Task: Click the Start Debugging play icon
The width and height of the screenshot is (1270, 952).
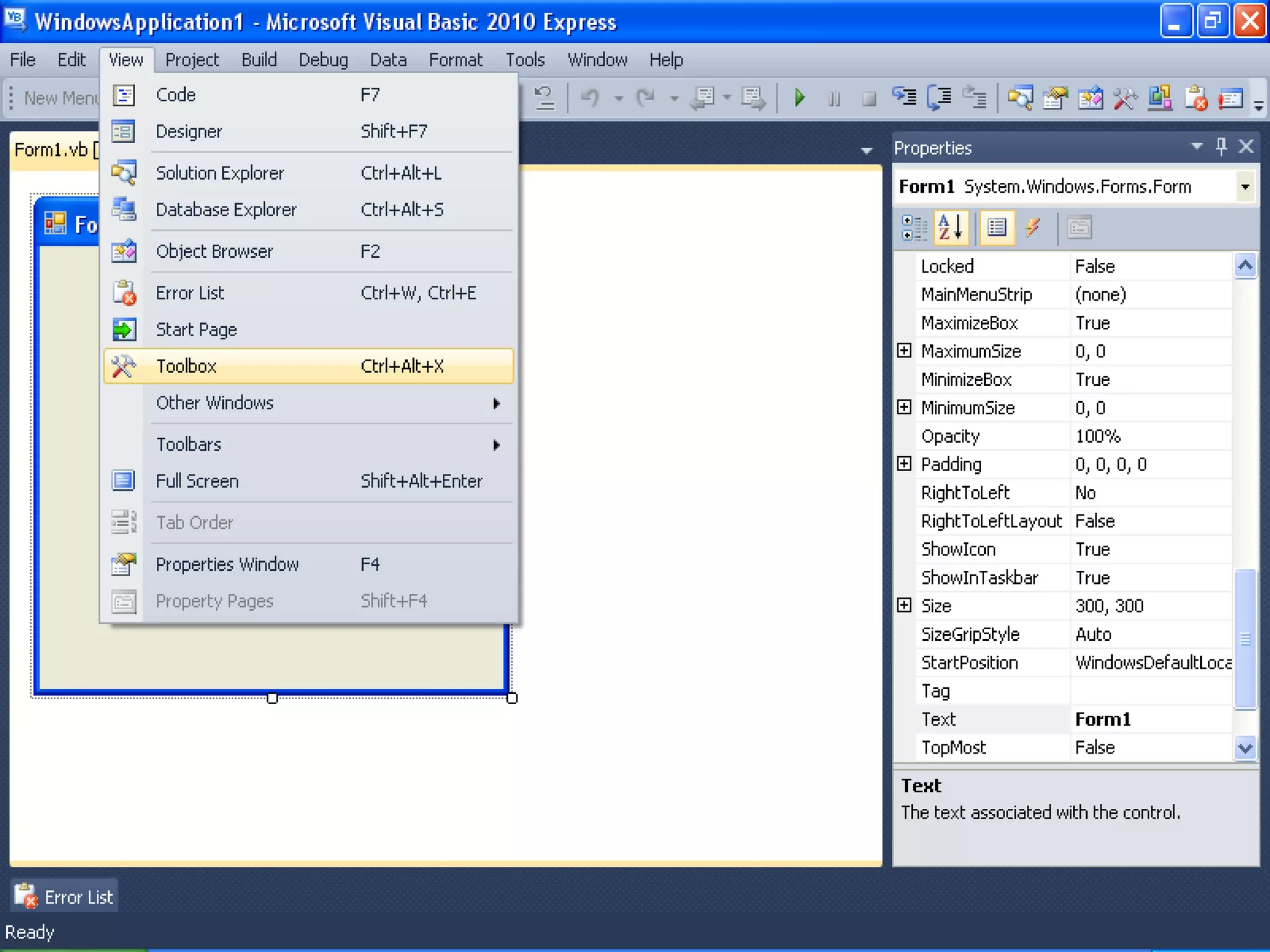Action: pos(799,98)
